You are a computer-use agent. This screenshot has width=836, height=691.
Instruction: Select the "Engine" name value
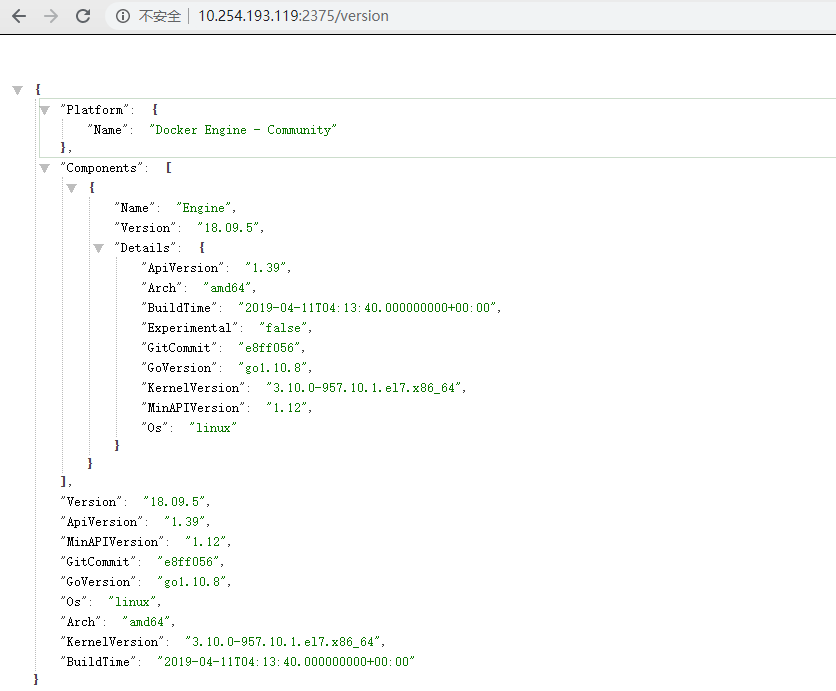pyautogui.click(x=203, y=208)
